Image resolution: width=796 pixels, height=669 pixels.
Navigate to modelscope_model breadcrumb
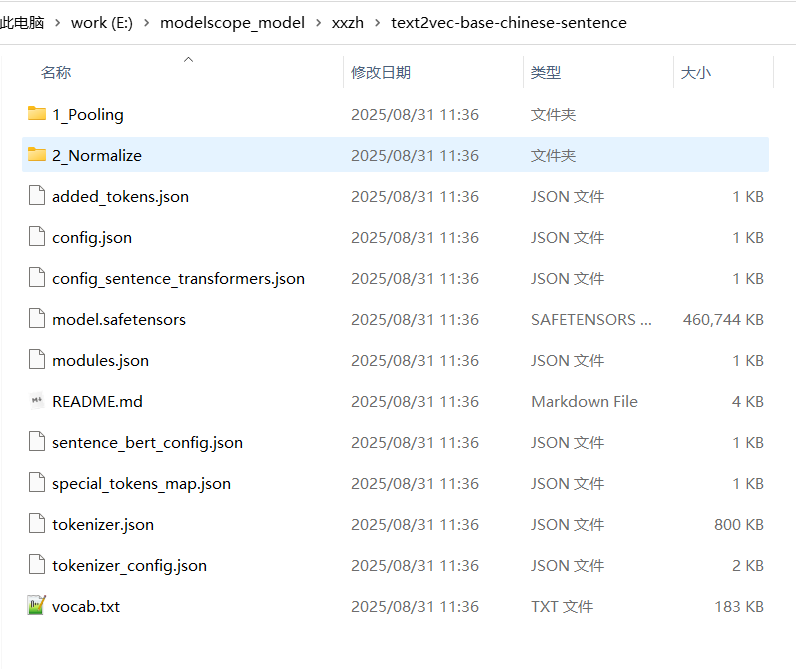(x=233, y=23)
